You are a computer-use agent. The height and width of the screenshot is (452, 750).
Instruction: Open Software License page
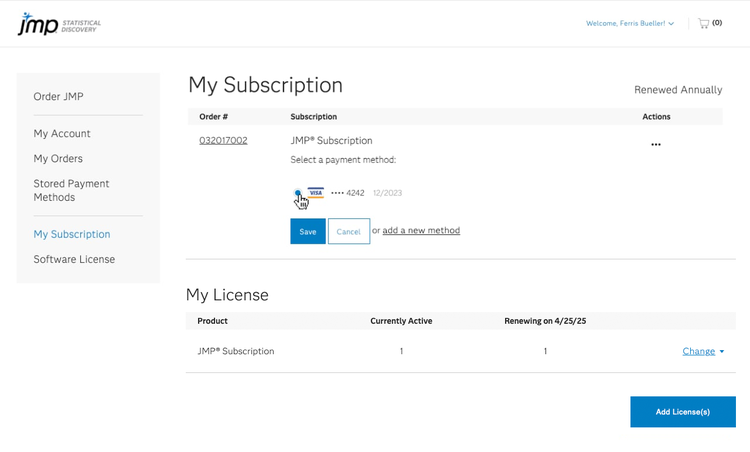point(74,259)
